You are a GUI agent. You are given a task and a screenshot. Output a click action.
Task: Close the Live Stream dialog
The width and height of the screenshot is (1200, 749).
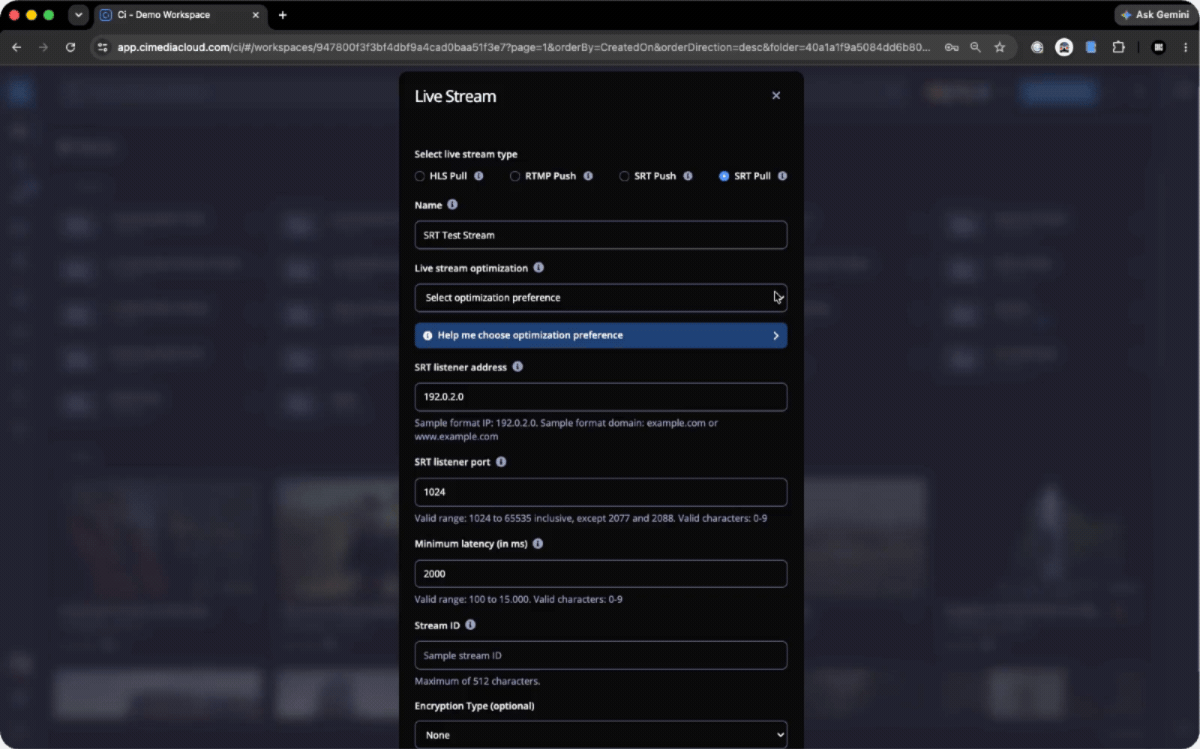(x=776, y=96)
